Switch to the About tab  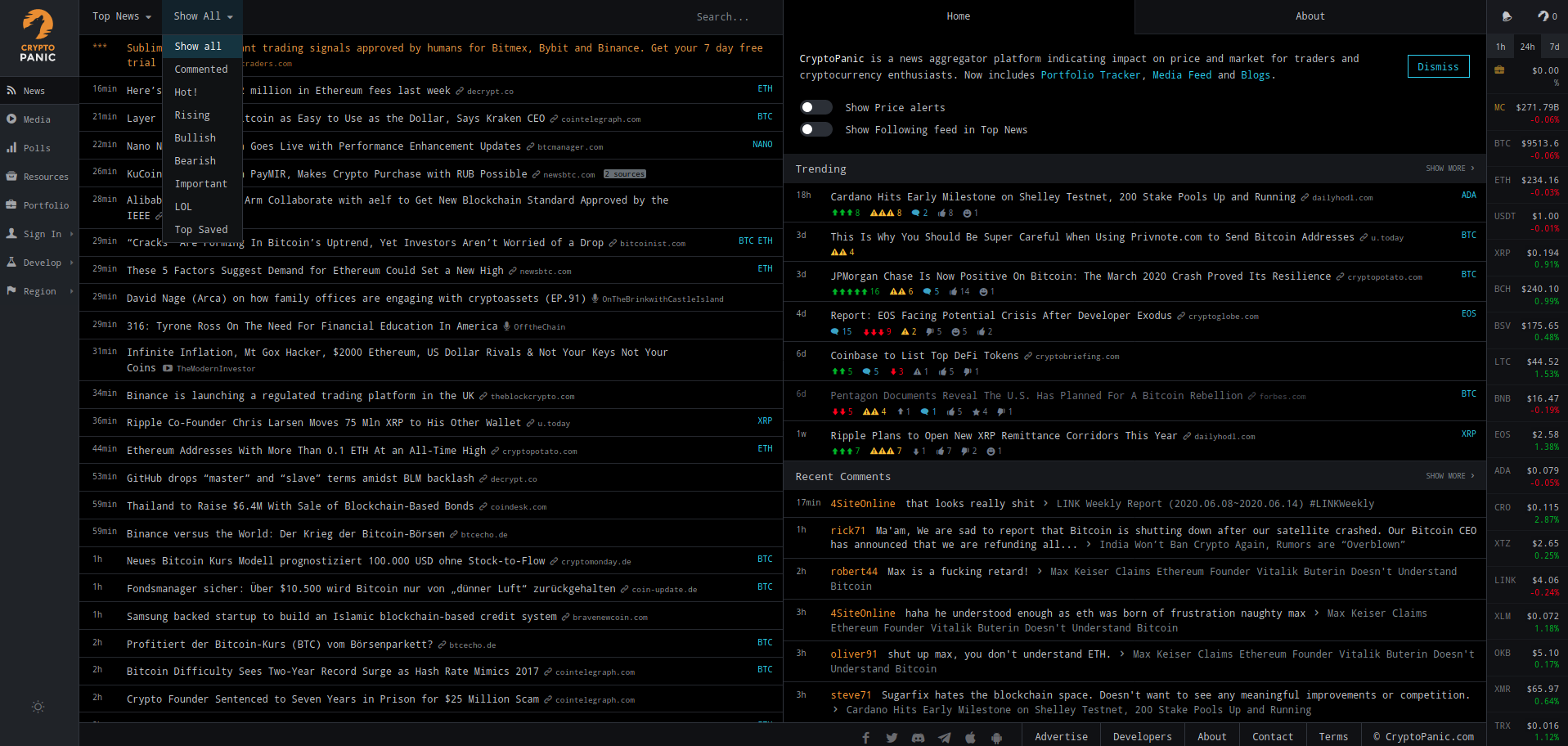(1310, 16)
